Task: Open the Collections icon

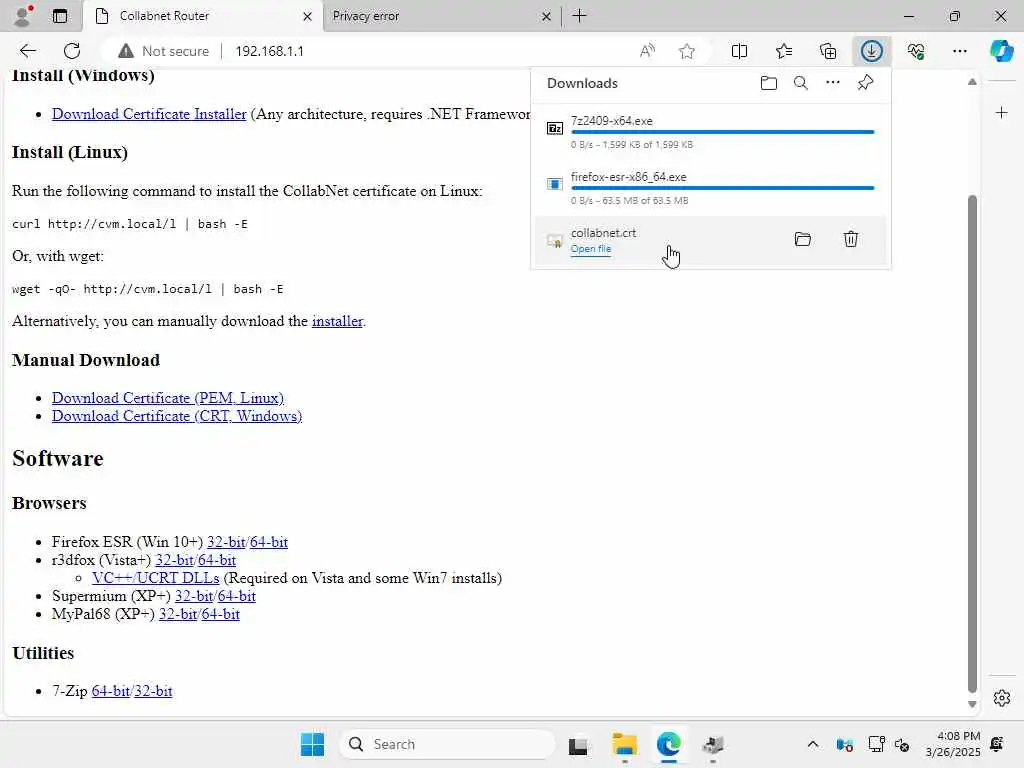Action: [x=828, y=51]
